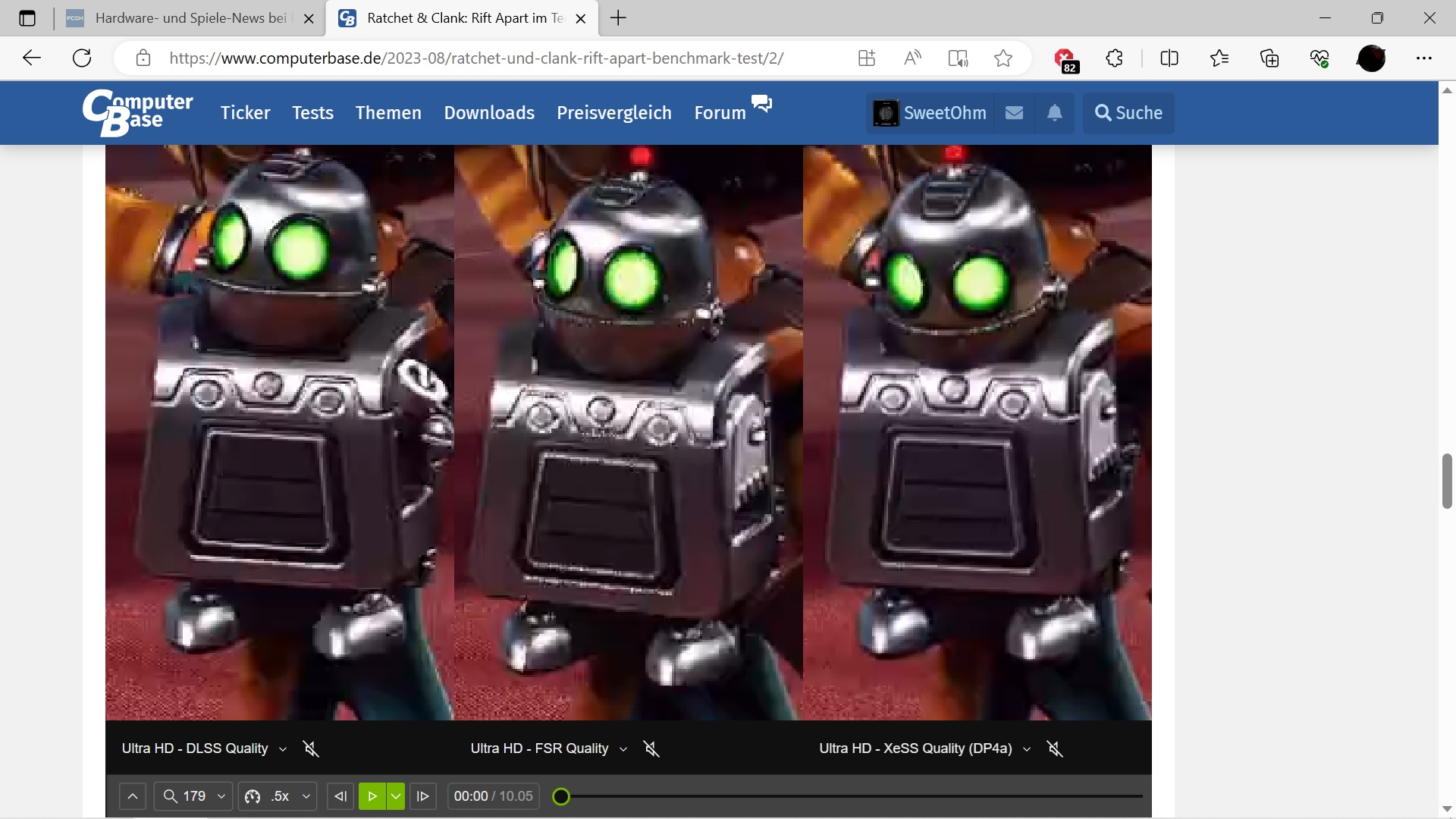Click the Suche search button

point(1128,113)
